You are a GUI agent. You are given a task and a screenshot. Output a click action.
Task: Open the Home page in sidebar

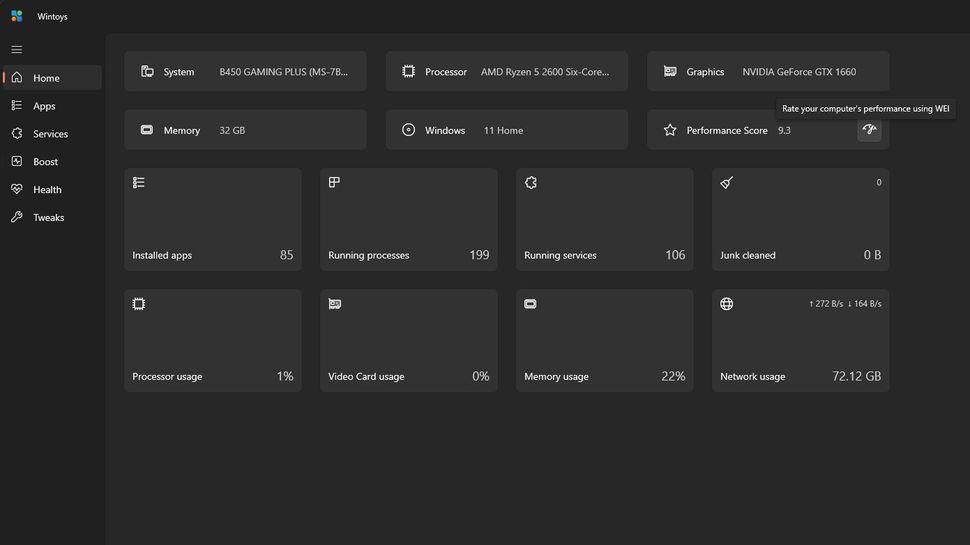coord(52,78)
